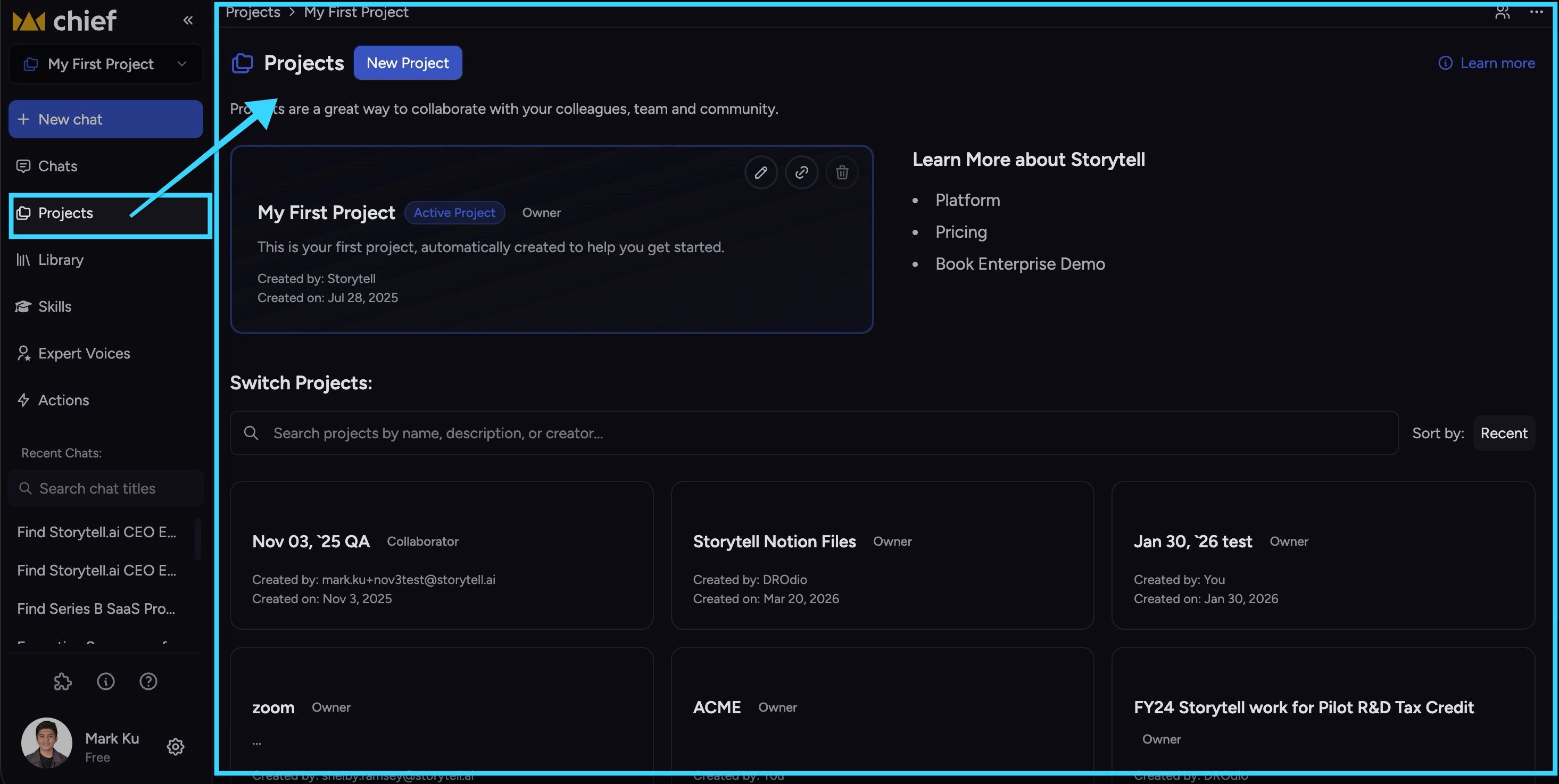1559x784 pixels.
Task: Open the collaborators people icon
Action: [1502, 12]
